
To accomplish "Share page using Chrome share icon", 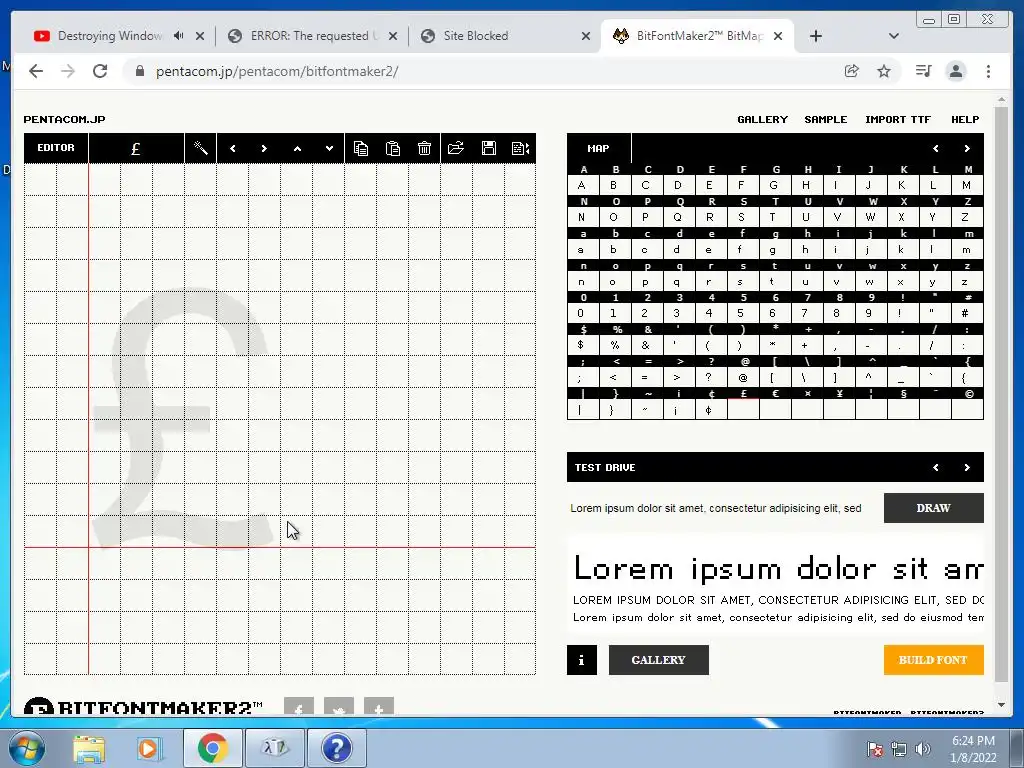I will point(852,71).
